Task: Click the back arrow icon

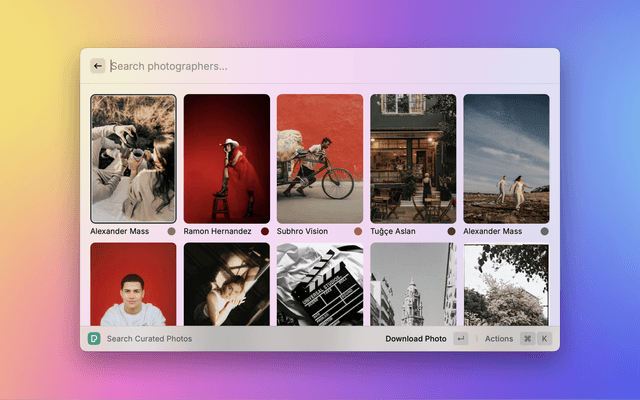Action: [x=98, y=66]
